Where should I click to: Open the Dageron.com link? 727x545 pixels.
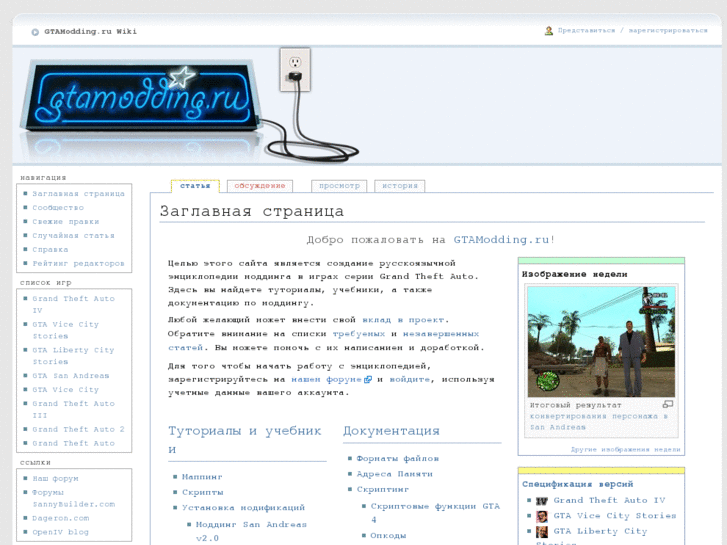coord(61,519)
